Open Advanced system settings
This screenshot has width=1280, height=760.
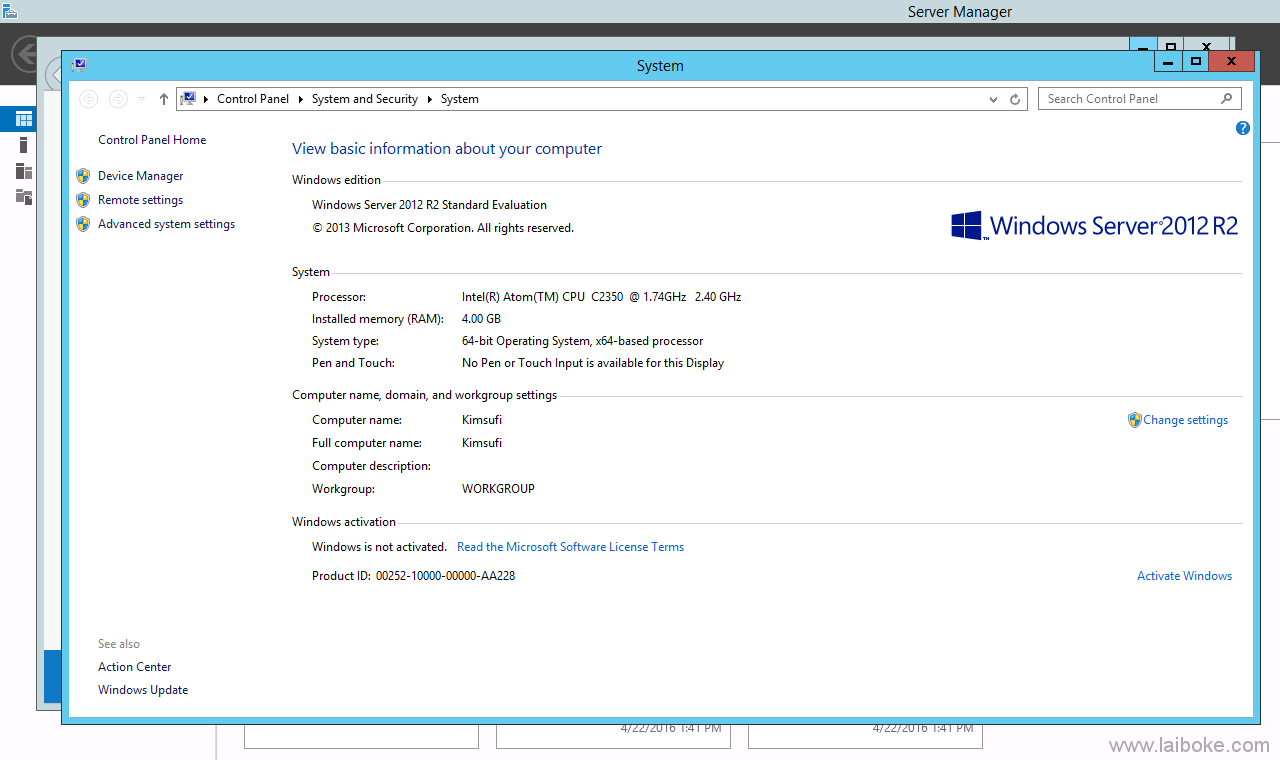[166, 224]
